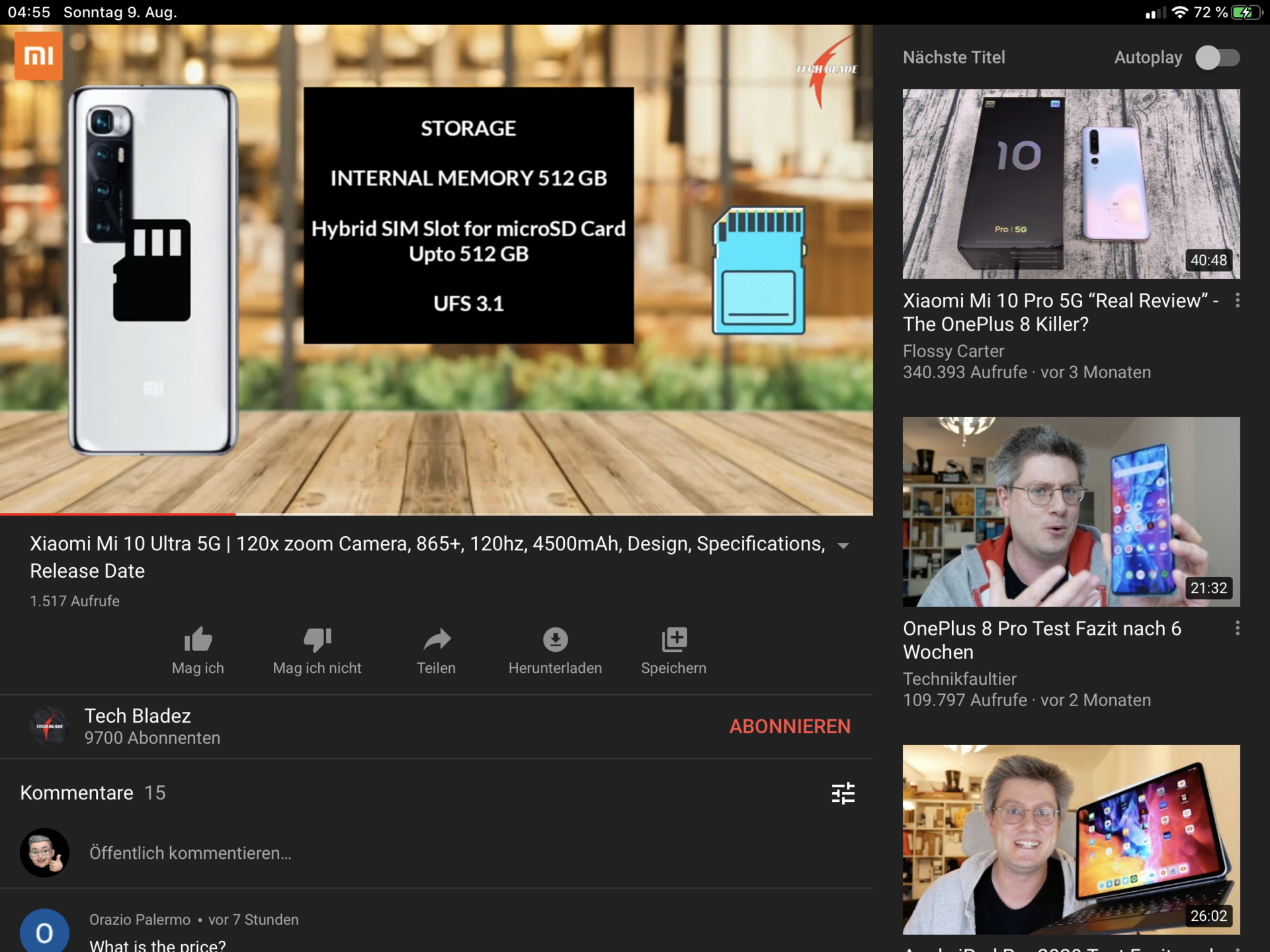1270x952 pixels.
Task: Open OnePlus 8 Pro Test Fazit title
Action: coord(1042,640)
